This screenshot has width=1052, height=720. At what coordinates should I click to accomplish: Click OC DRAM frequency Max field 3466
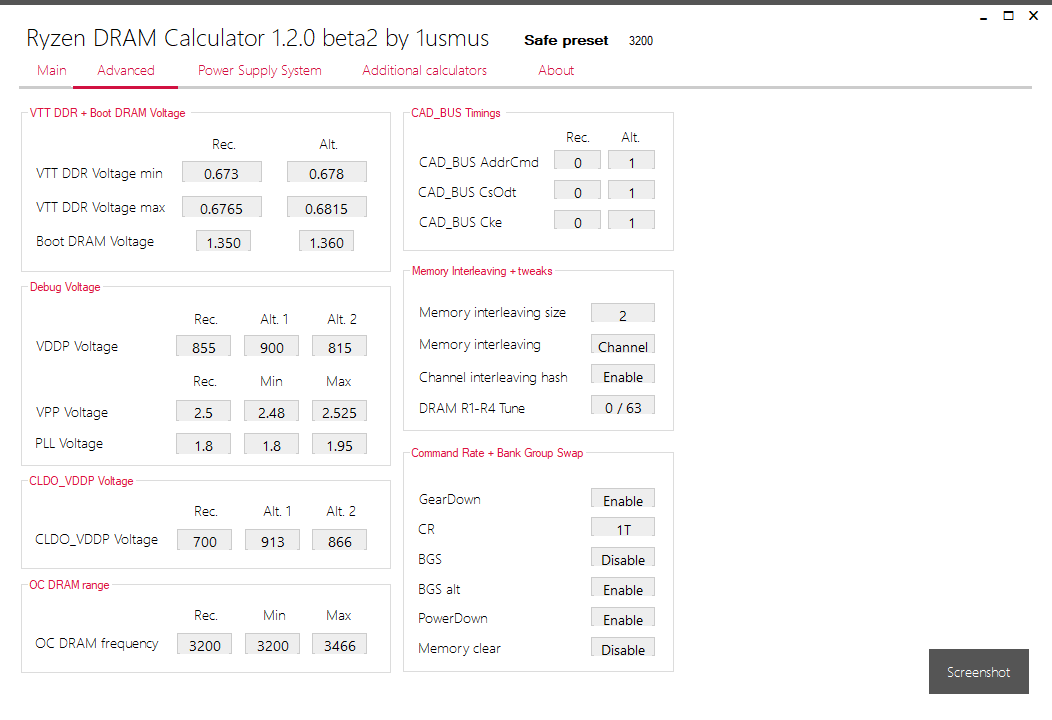(x=339, y=645)
